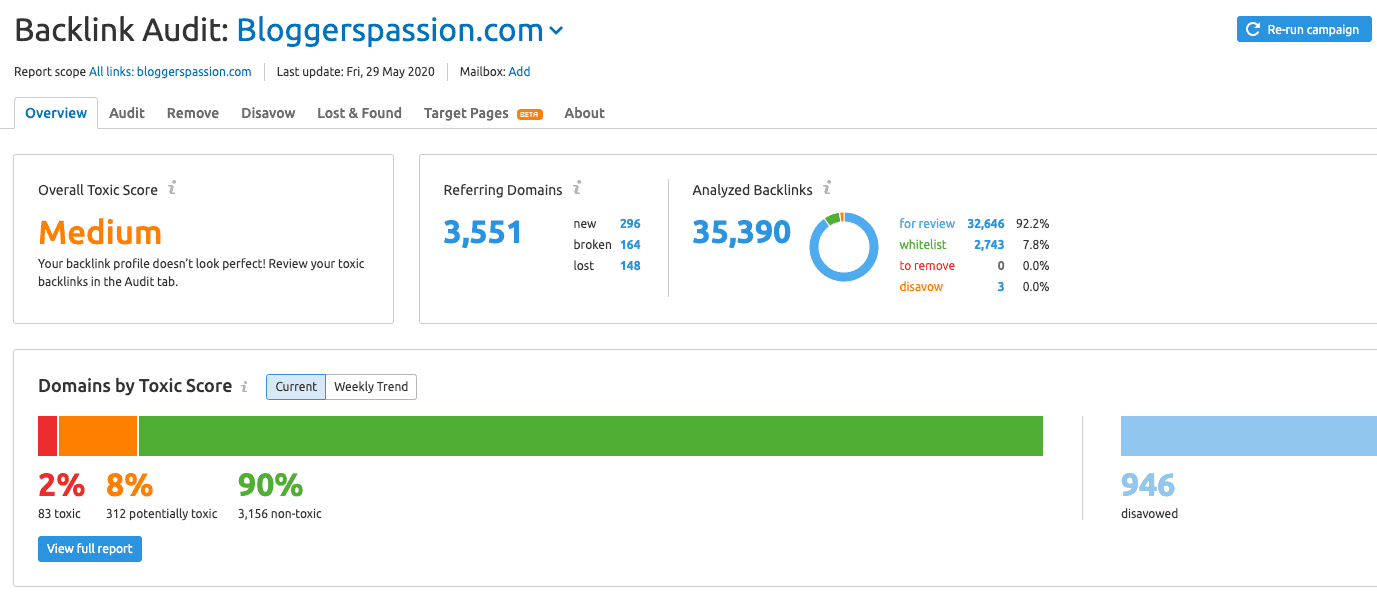Screen dimensions: 1377x594
Task: Click the 92.2% for review percentage
Action: click(x=1033, y=224)
